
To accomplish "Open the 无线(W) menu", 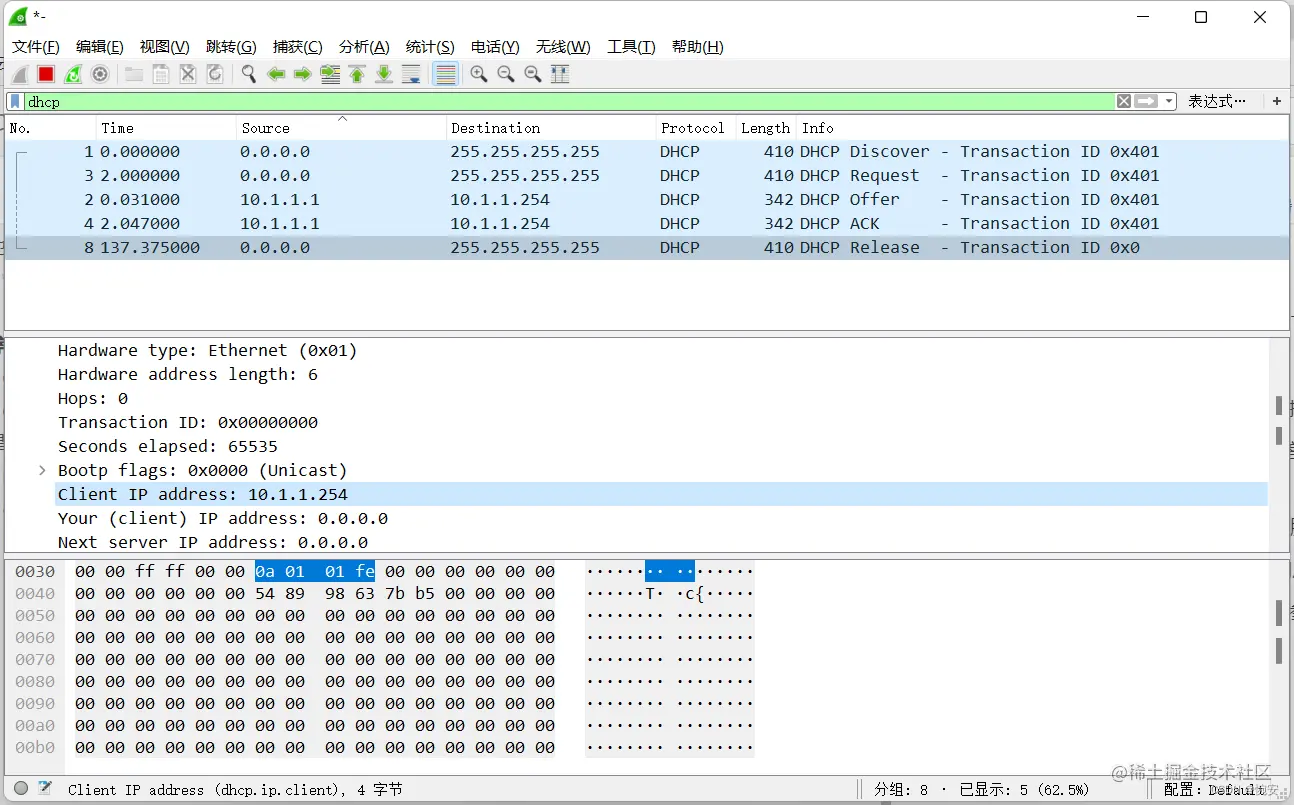I will tap(563, 47).
